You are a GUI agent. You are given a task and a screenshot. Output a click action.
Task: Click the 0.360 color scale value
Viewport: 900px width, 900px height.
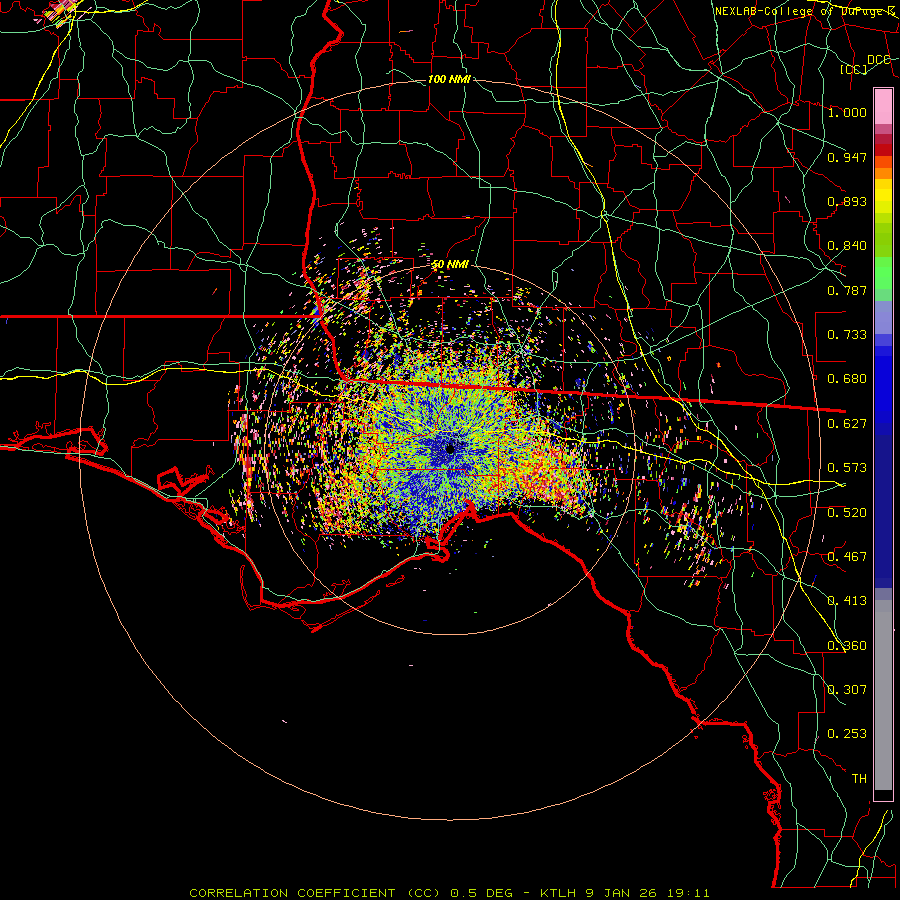pos(847,646)
